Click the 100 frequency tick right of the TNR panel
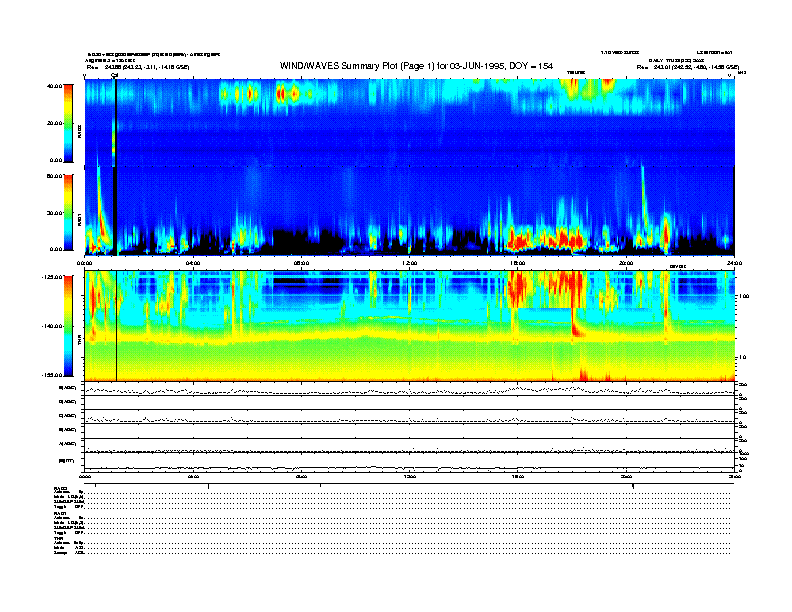Image resolution: width=792 pixels, height=612 pixels. pyautogui.click(x=744, y=296)
